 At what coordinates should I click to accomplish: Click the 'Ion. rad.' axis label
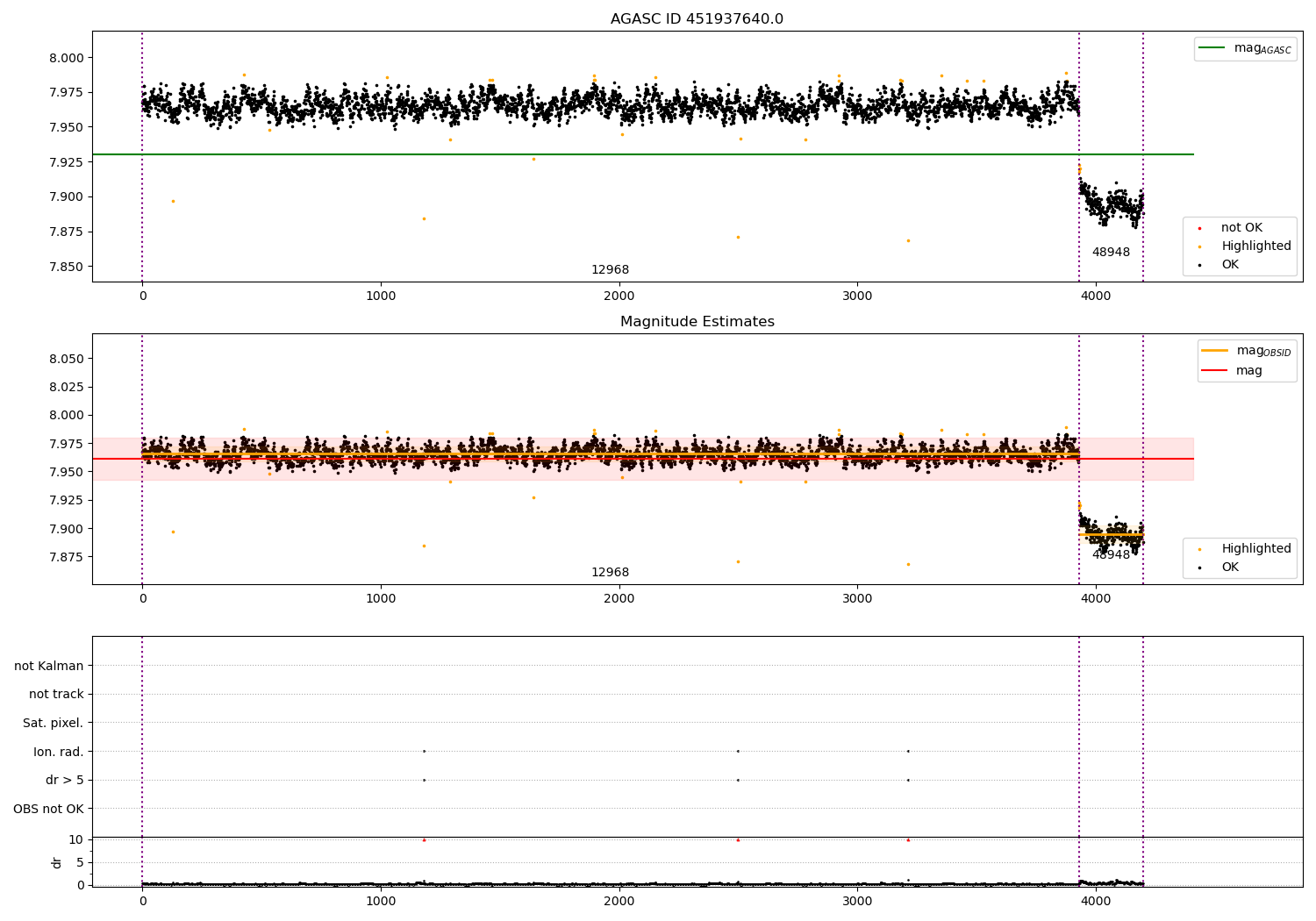pos(59,752)
